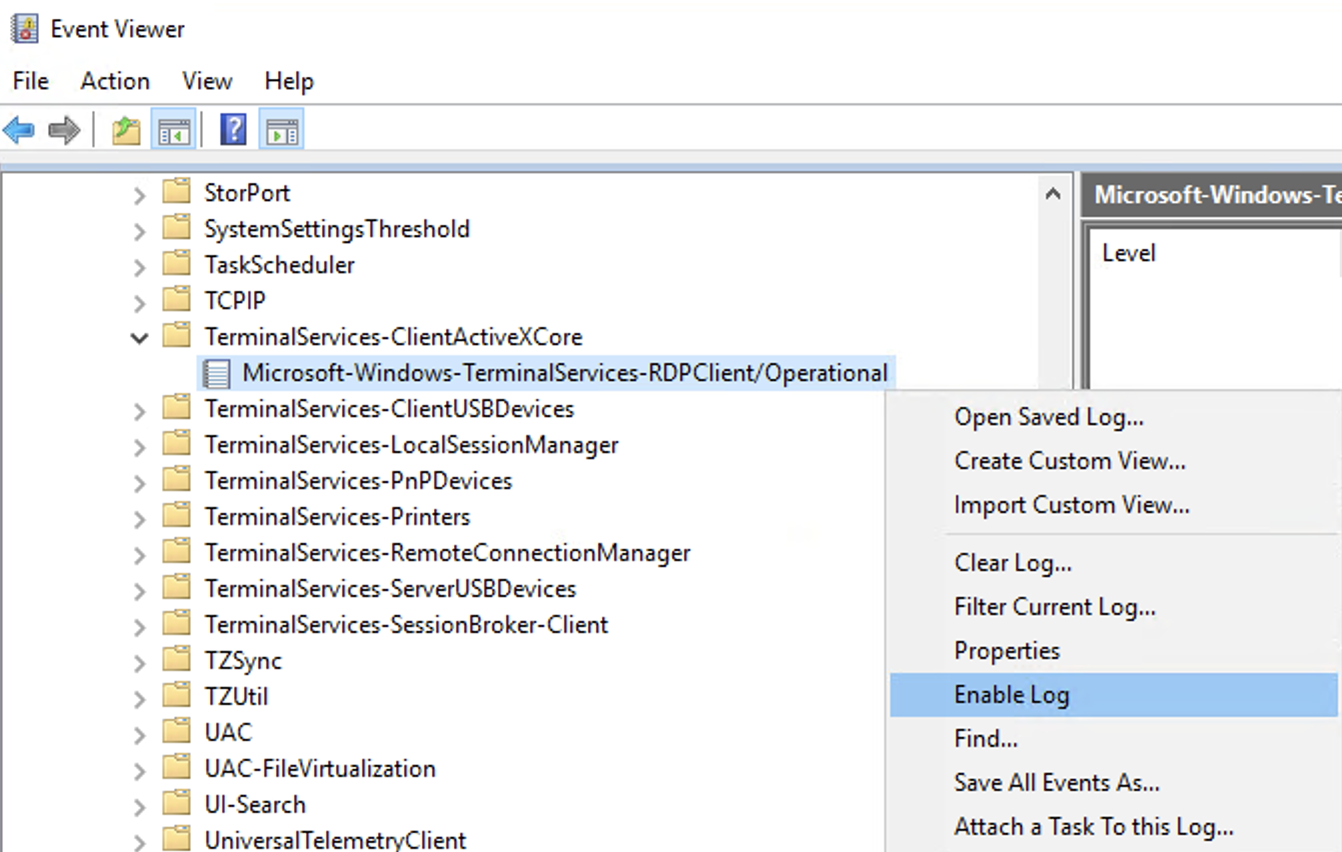Choose Attach a Task To this Log...

[1113, 827]
